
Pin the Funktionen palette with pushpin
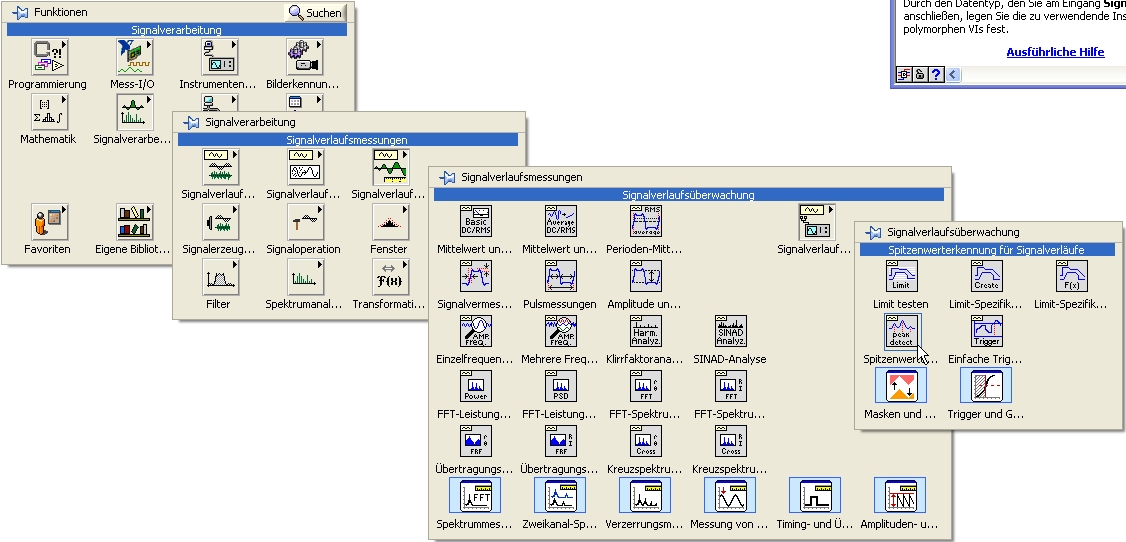tap(20, 12)
